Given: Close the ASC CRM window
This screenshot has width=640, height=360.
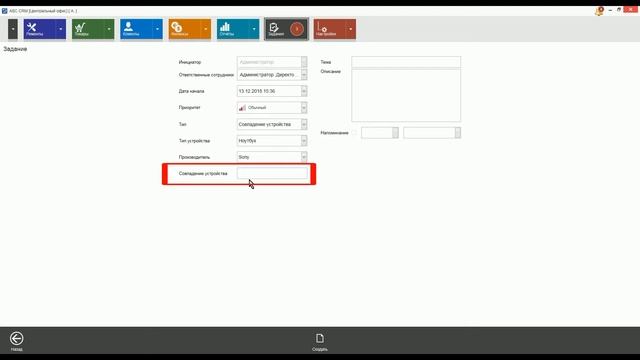Looking at the screenshot, I should (631, 10).
